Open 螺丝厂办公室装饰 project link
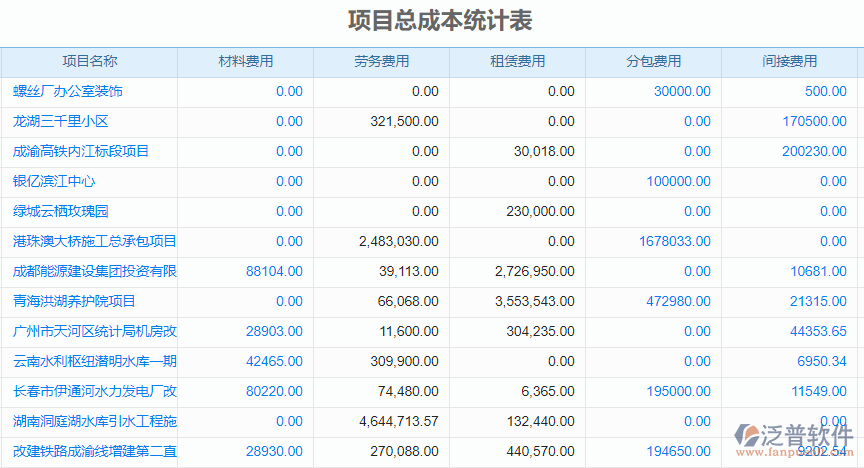 tap(68, 91)
